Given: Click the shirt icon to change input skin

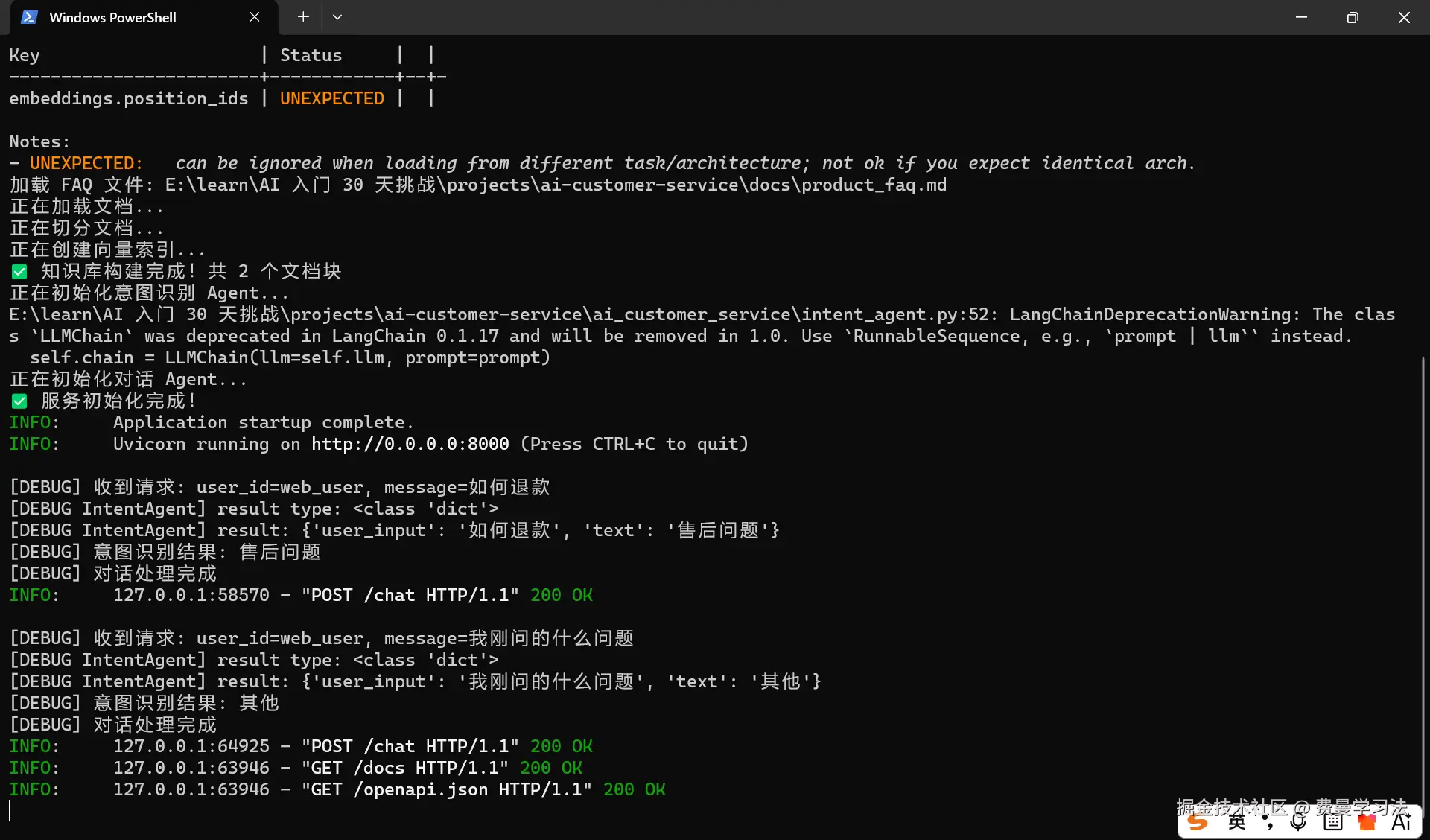Looking at the screenshot, I should 1367,822.
